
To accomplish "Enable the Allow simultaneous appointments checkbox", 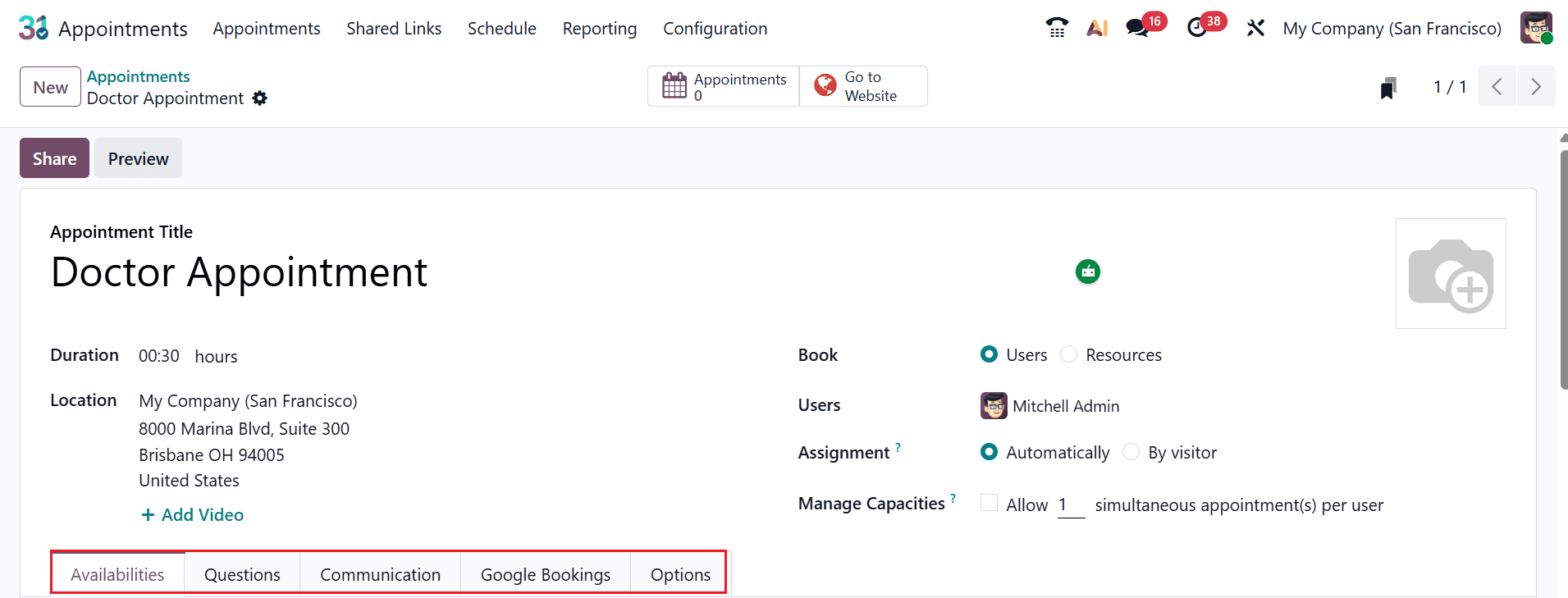I will [x=989, y=503].
